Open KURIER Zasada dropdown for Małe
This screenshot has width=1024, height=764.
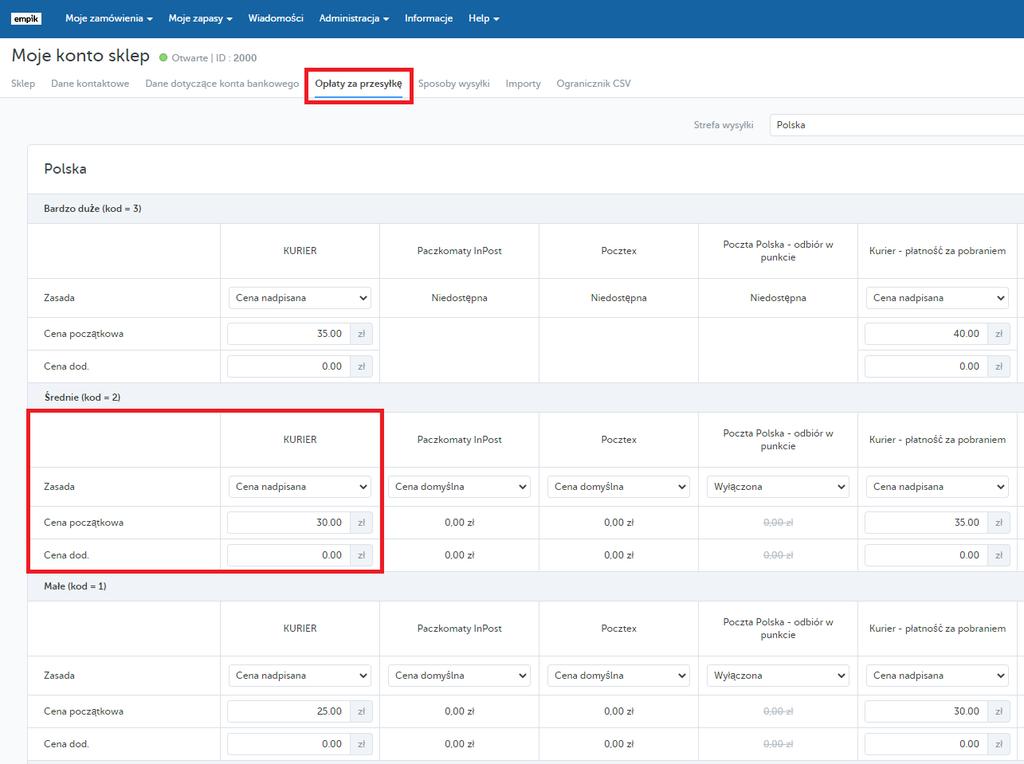point(300,675)
